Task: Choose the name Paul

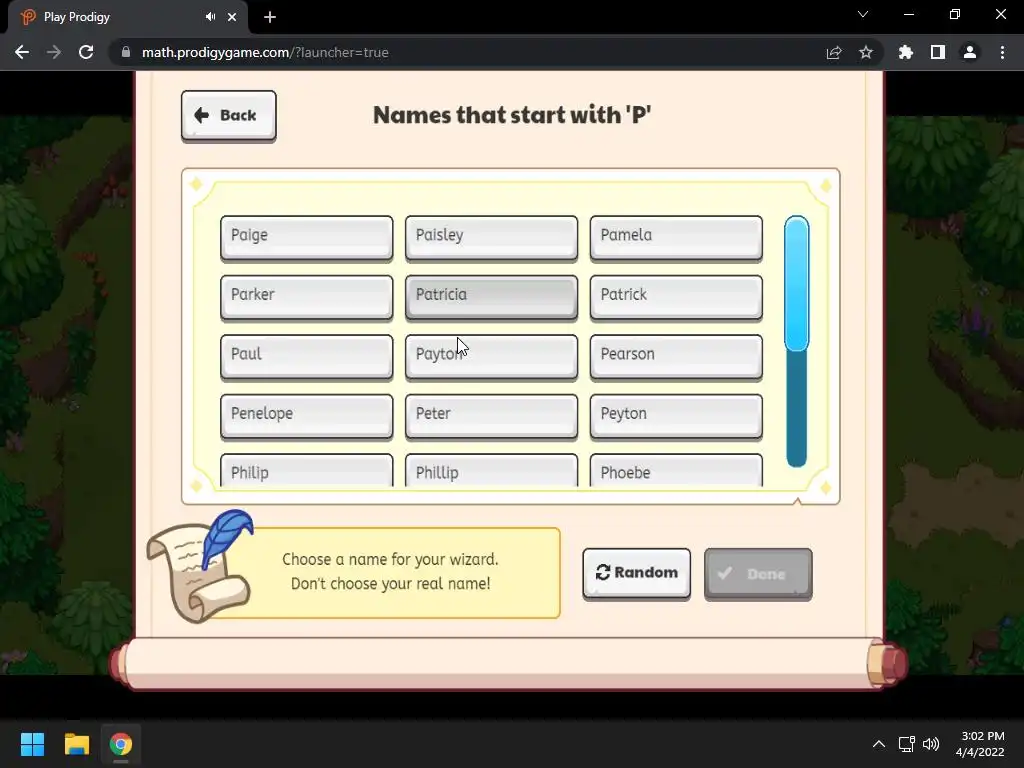Action: click(x=306, y=357)
